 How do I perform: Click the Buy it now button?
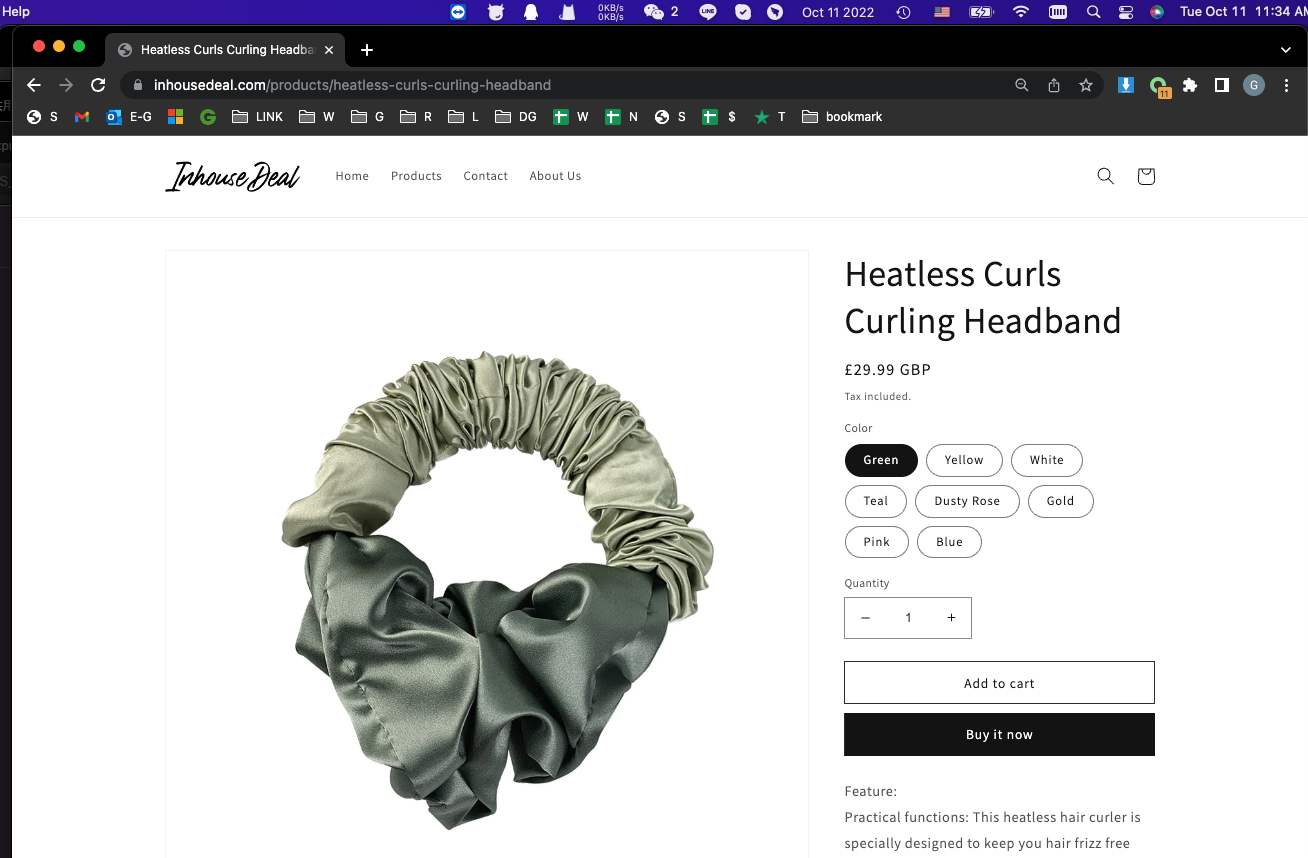tap(999, 735)
